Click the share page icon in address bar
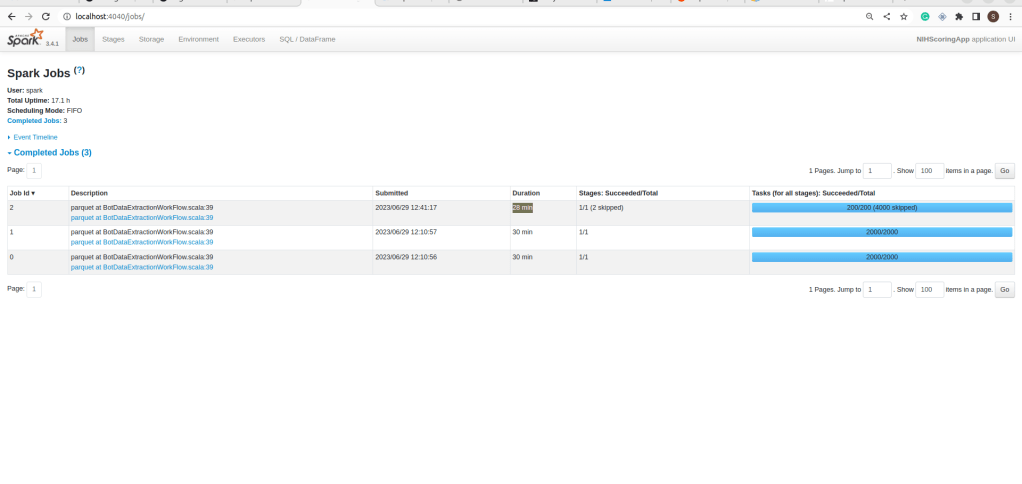 pyautogui.click(x=886, y=16)
